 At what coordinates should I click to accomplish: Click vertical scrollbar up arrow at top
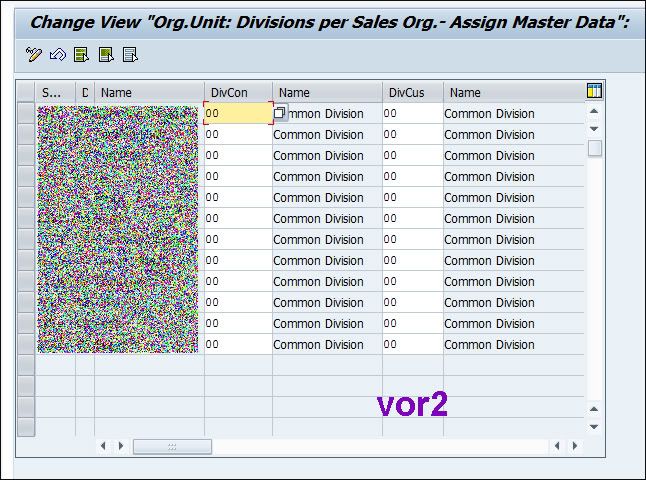[594, 111]
